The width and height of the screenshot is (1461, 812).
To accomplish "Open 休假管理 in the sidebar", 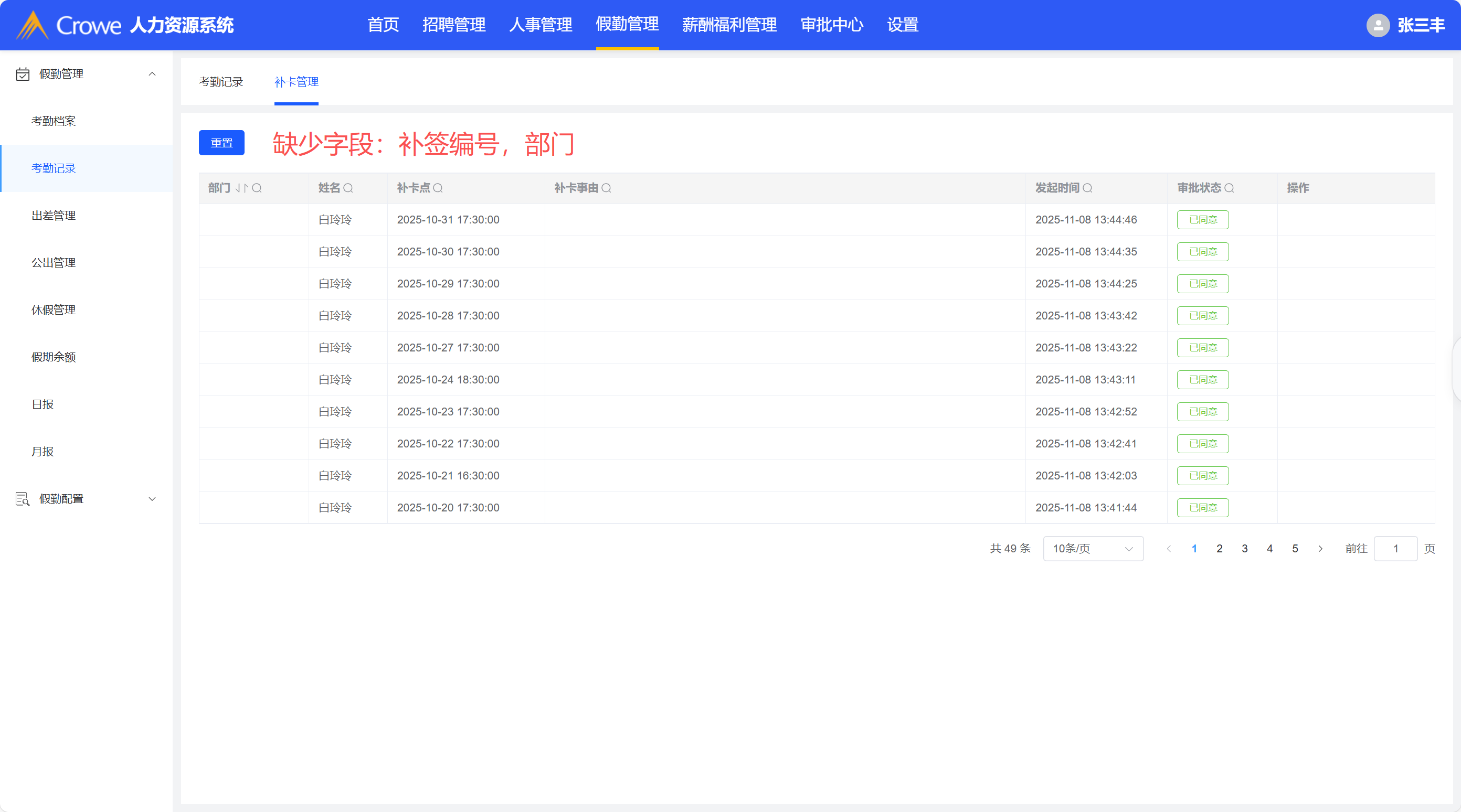I will [54, 309].
